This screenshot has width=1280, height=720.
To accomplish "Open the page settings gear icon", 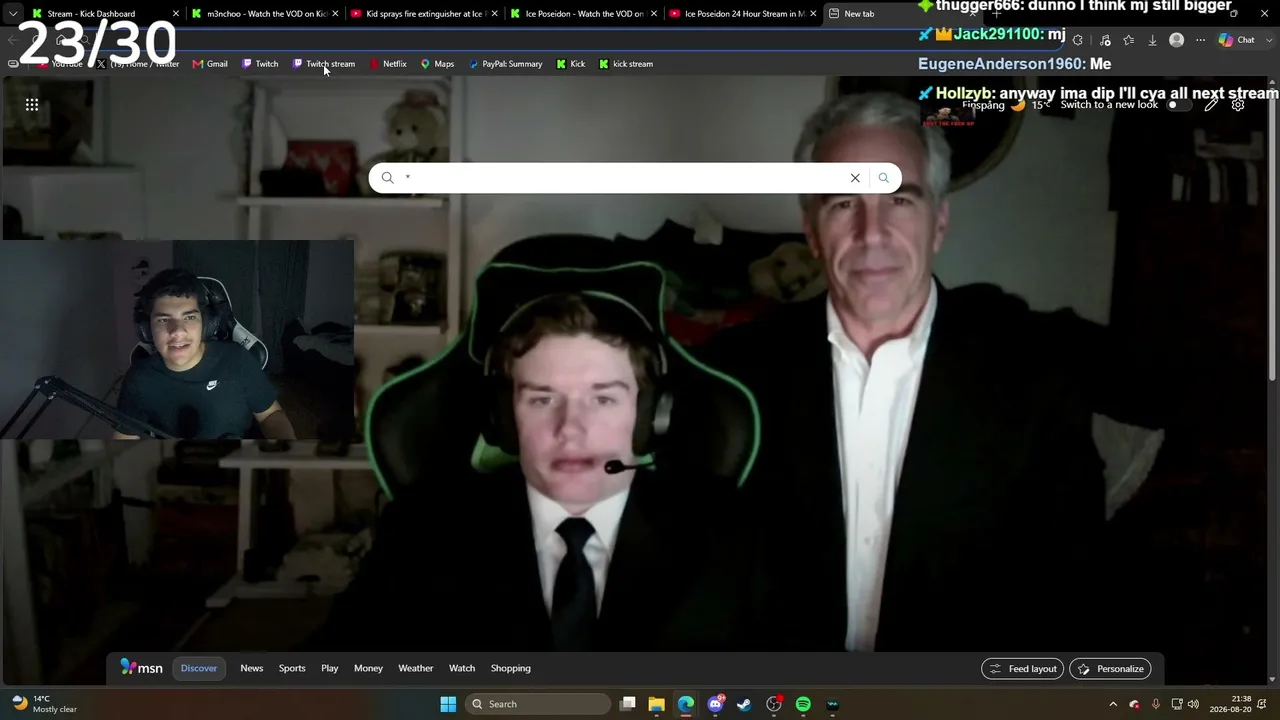I will (x=1238, y=105).
